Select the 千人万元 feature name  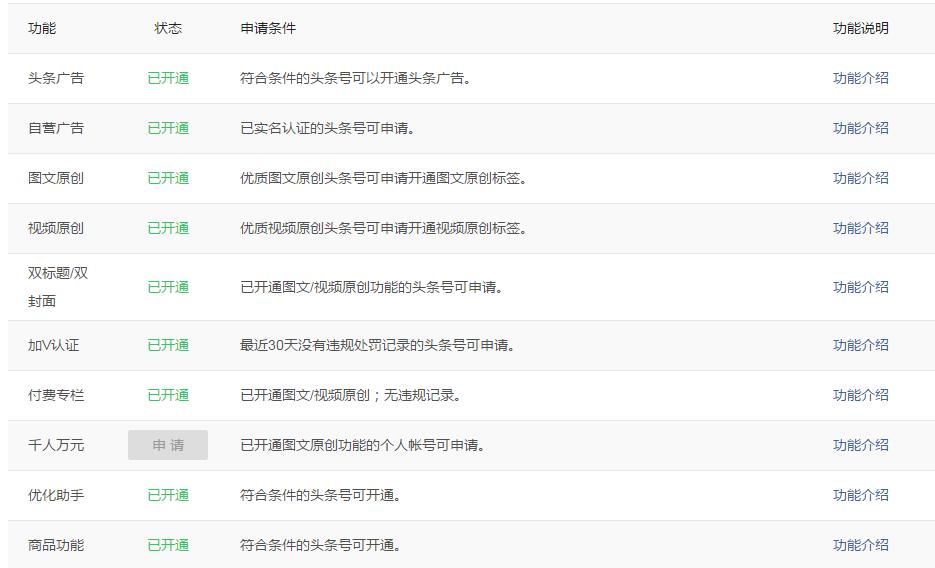(56, 445)
